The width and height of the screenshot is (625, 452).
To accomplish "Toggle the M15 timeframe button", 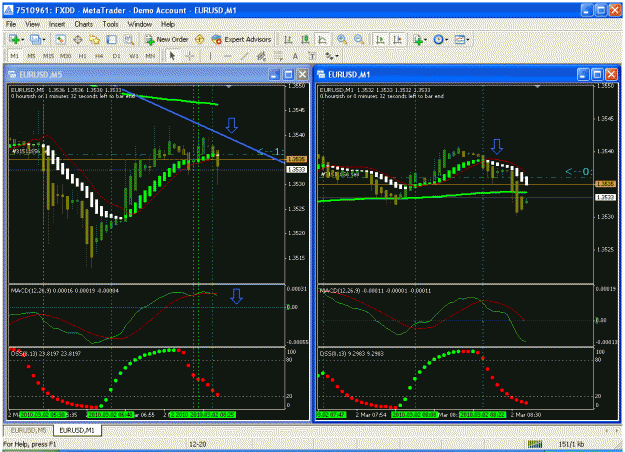I will [49, 56].
